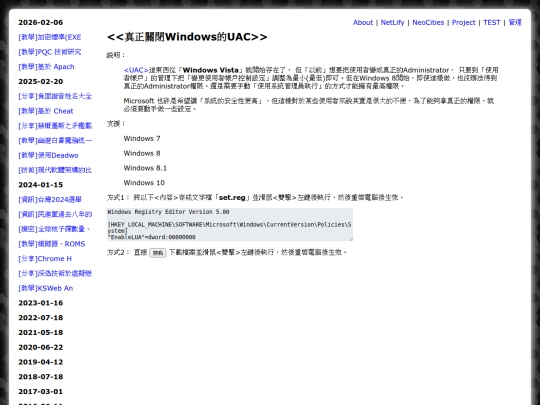Click the 'Windows 7' supported item
The width and height of the screenshot is (540, 405).
[x=142, y=138]
